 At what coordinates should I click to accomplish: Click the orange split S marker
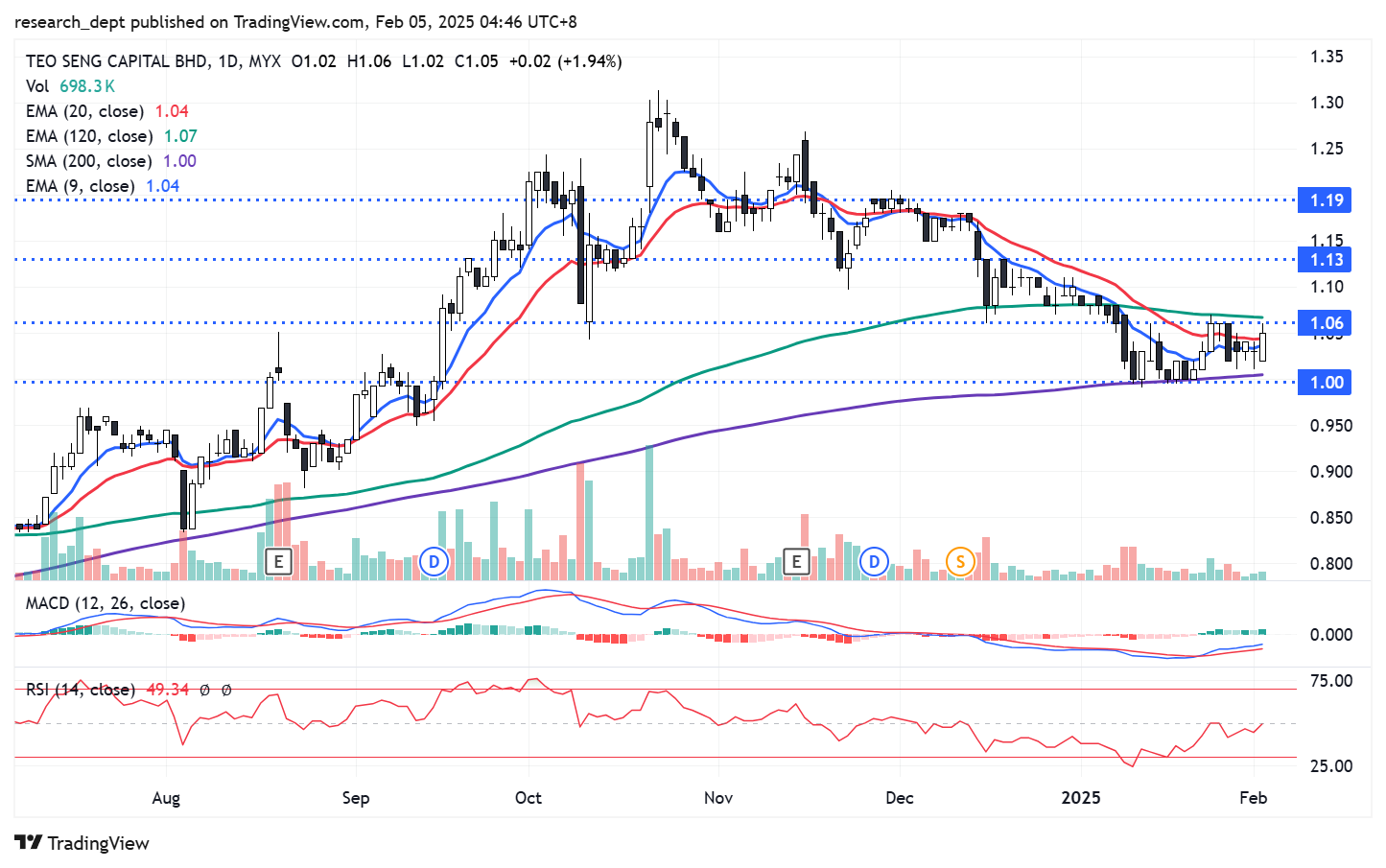[959, 561]
